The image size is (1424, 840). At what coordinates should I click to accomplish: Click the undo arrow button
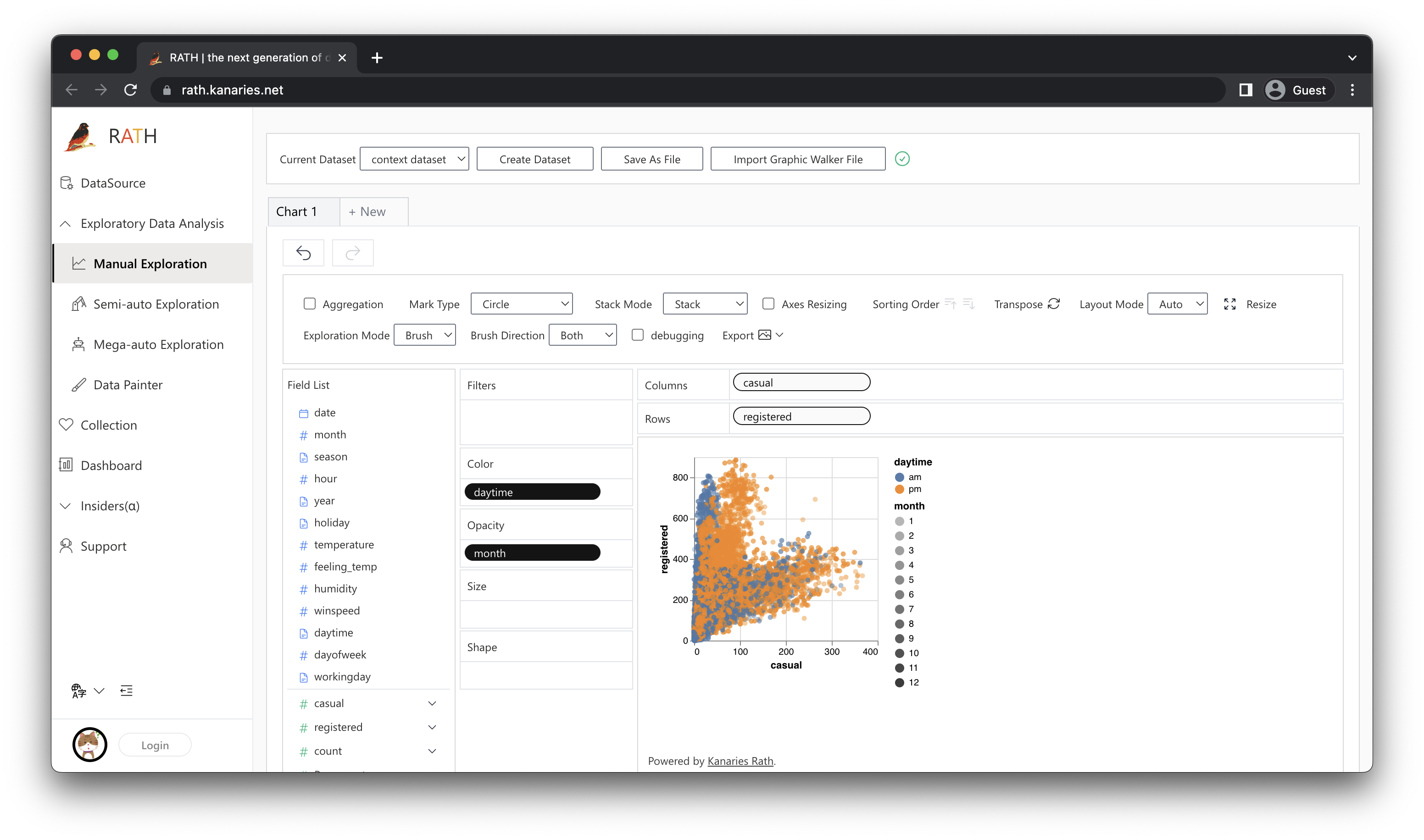point(304,253)
